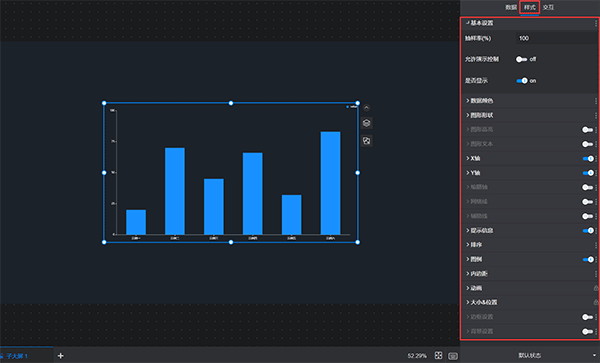
Task: Turn on the 允许演示控制 switch
Action: (x=521, y=59)
